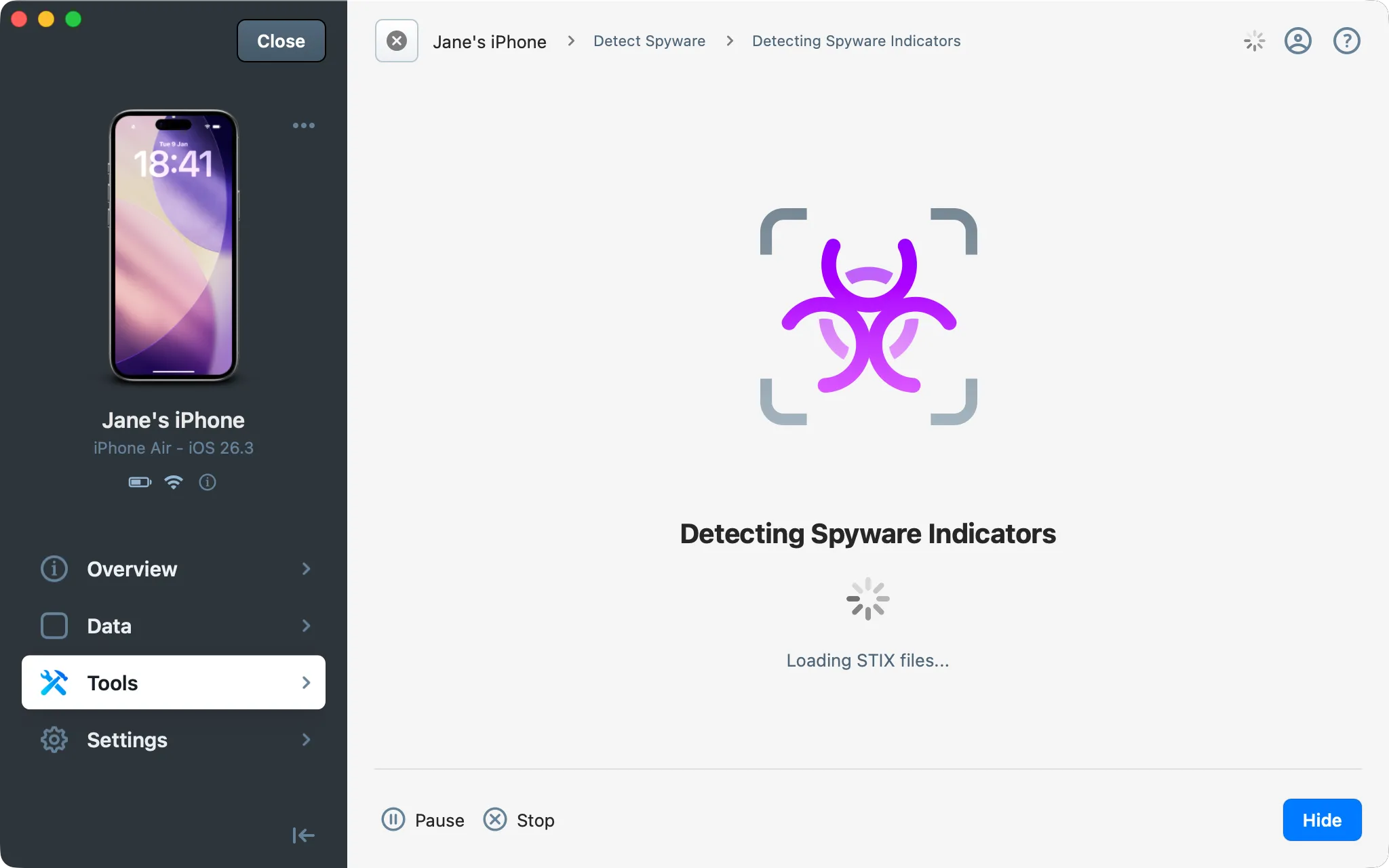1389x868 pixels.
Task: Click the Tools hammer-and-wrench icon
Action: (x=55, y=682)
